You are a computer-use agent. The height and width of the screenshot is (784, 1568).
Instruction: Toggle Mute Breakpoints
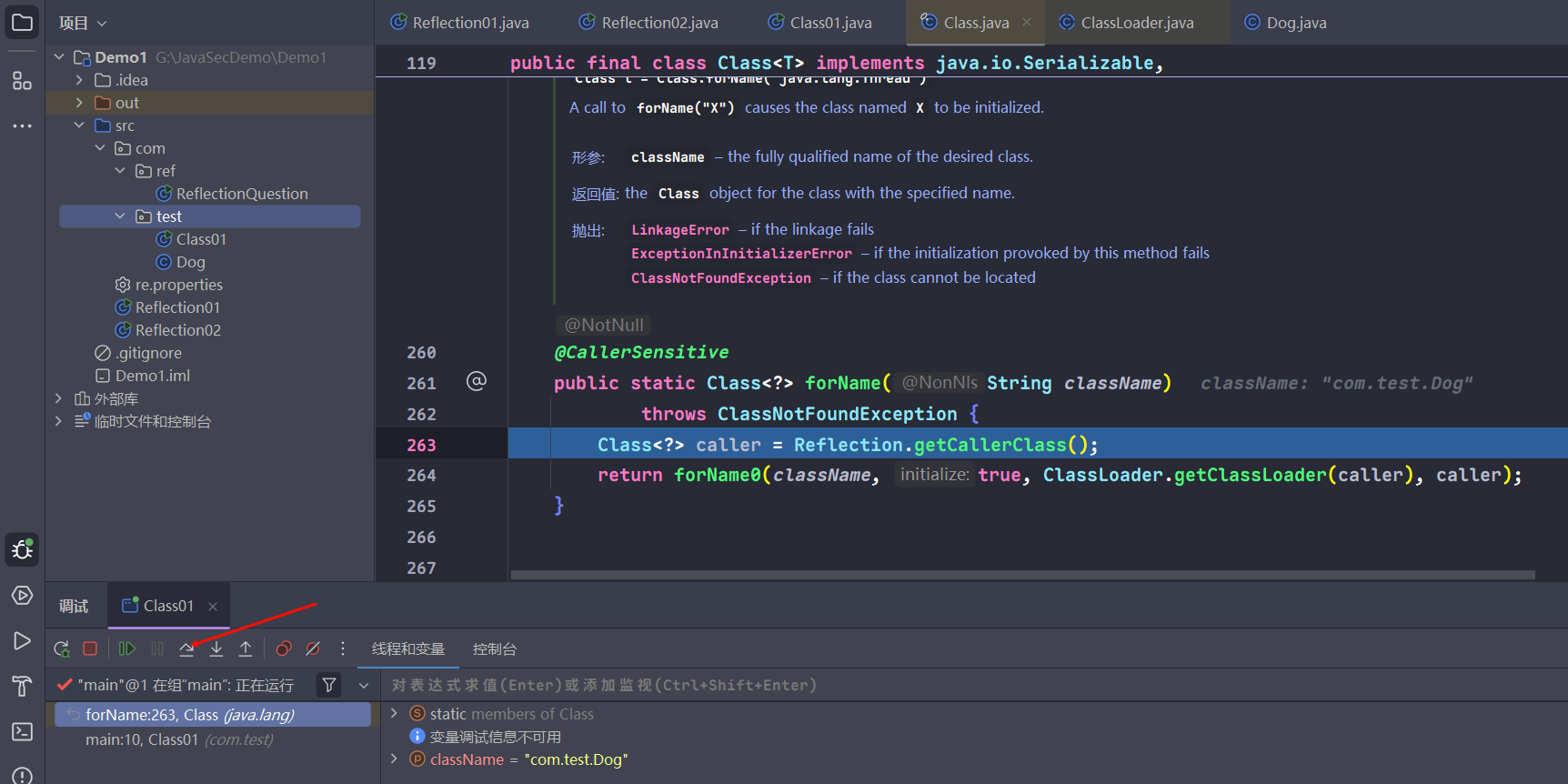tap(313, 648)
